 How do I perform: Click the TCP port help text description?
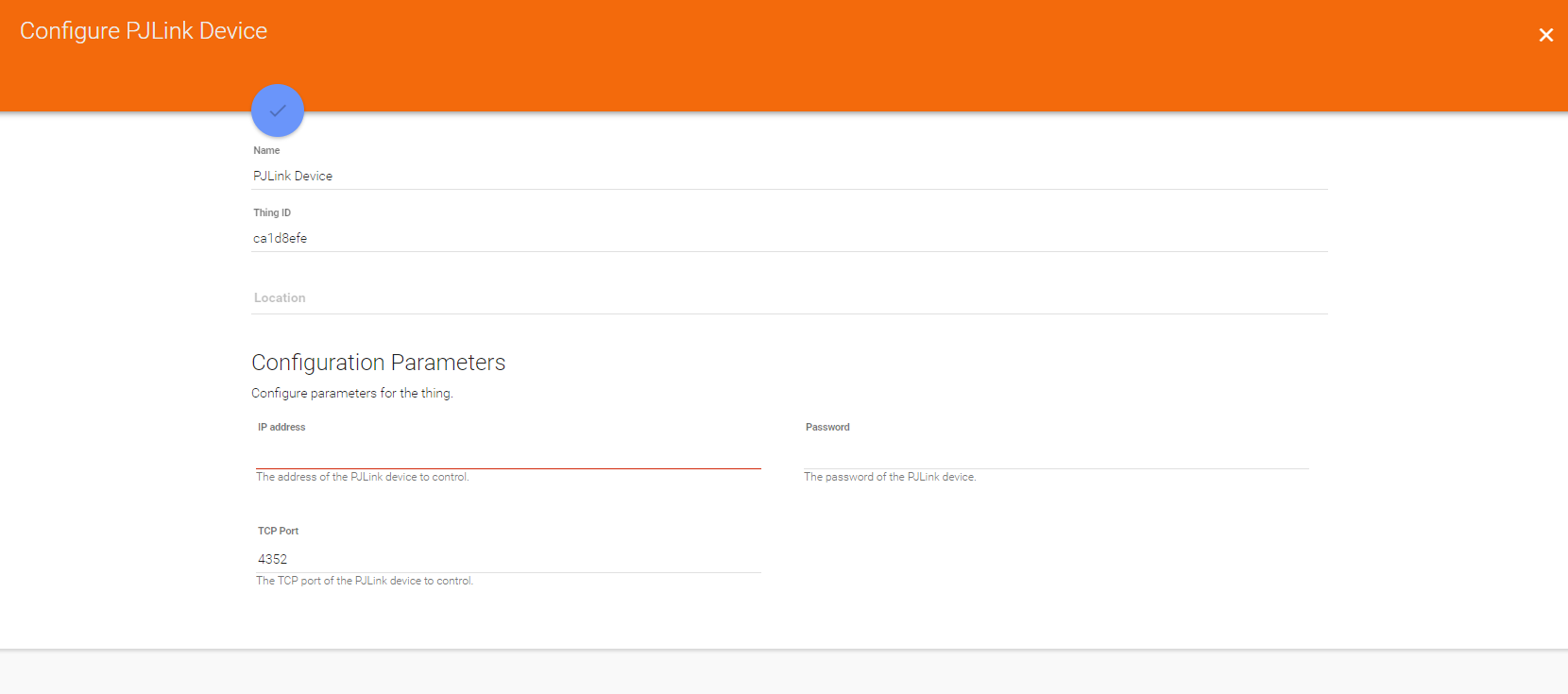(365, 581)
